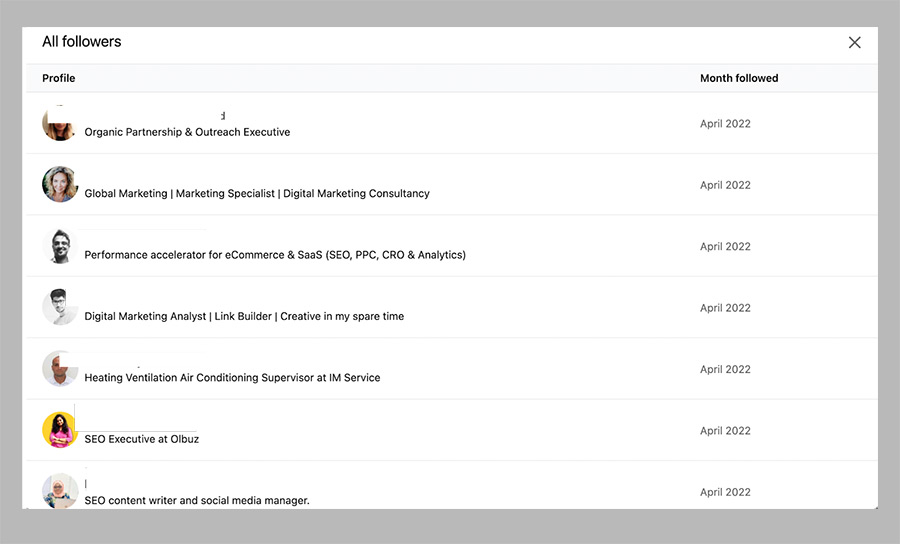
Task: Click the All followers dialog title
Action: point(82,42)
